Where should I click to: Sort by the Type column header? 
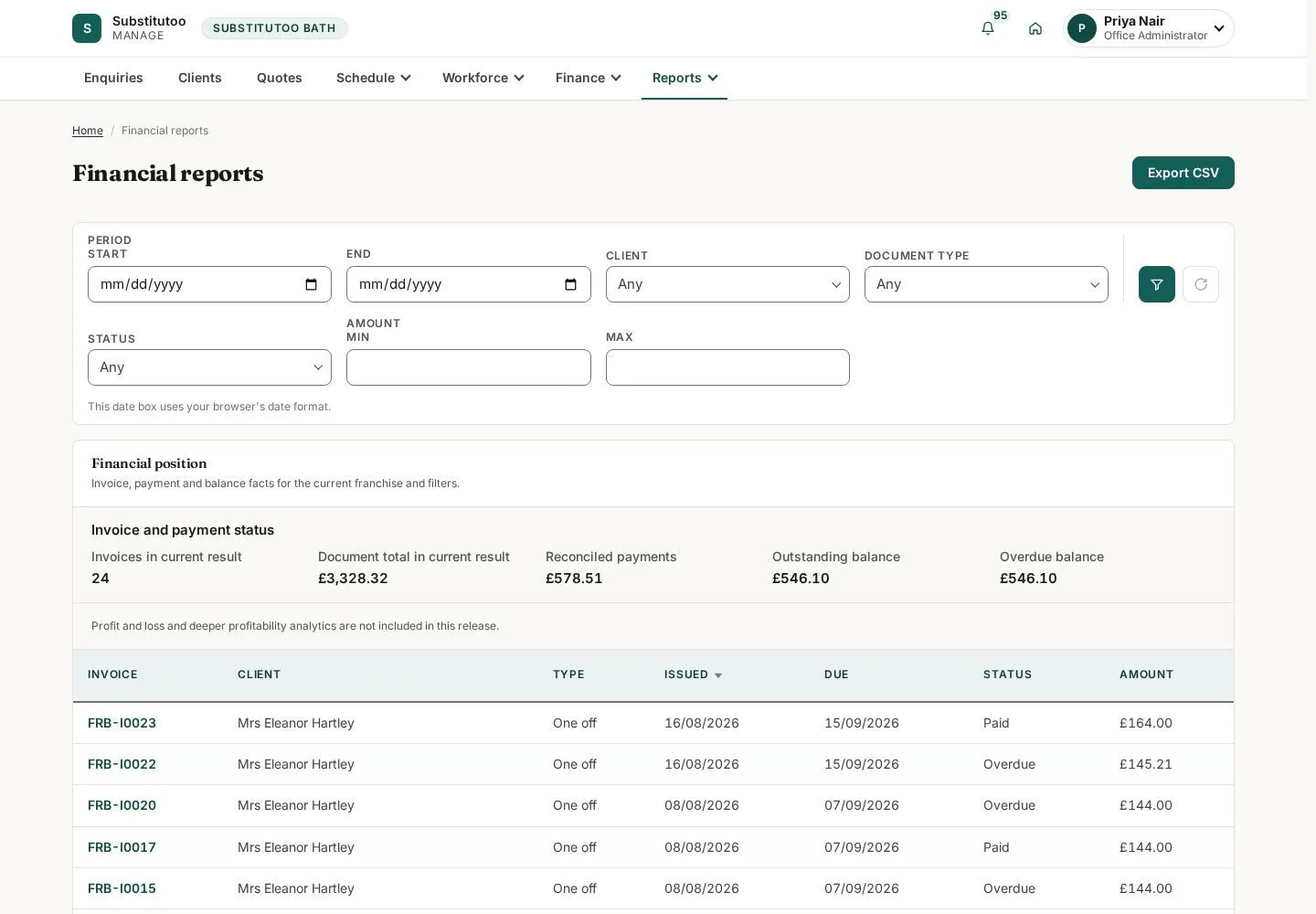coord(568,675)
